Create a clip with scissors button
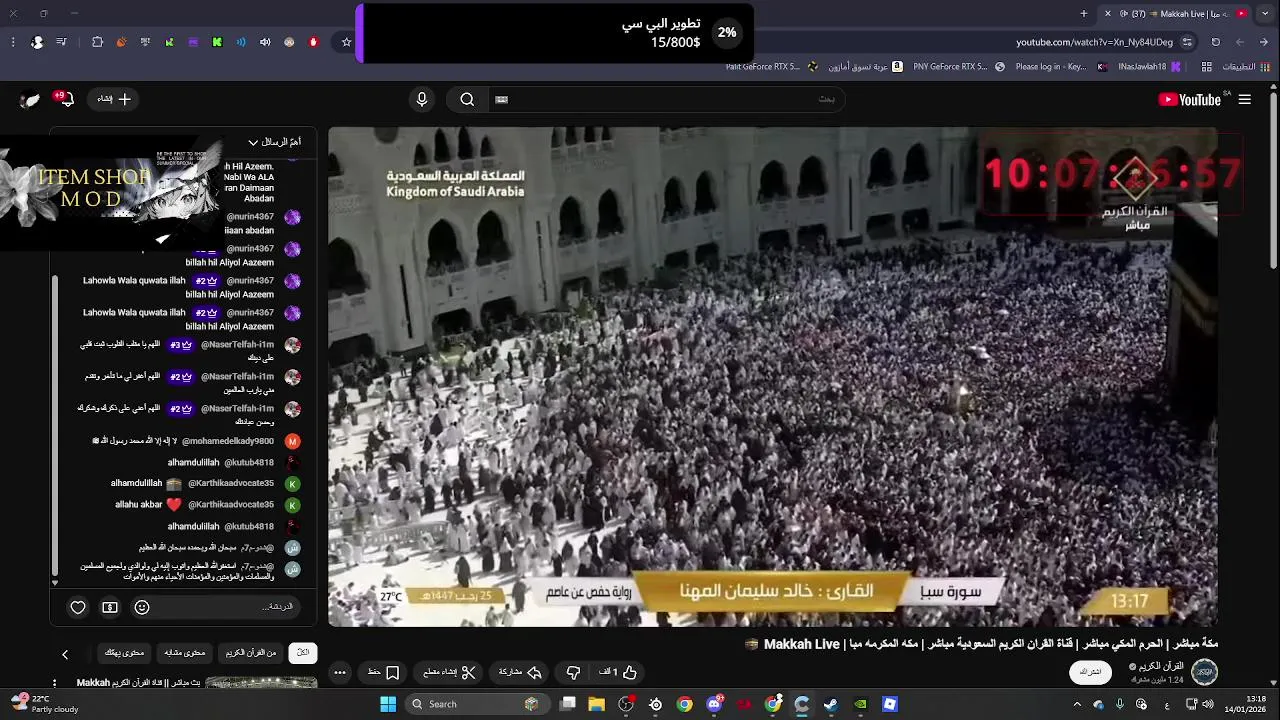The height and width of the screenshot is (720, 1280). pos(450,672)
